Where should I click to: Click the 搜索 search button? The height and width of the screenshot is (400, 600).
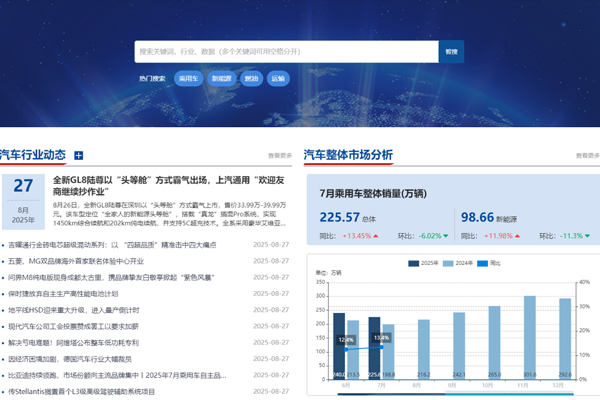click(x=451, y=52)
